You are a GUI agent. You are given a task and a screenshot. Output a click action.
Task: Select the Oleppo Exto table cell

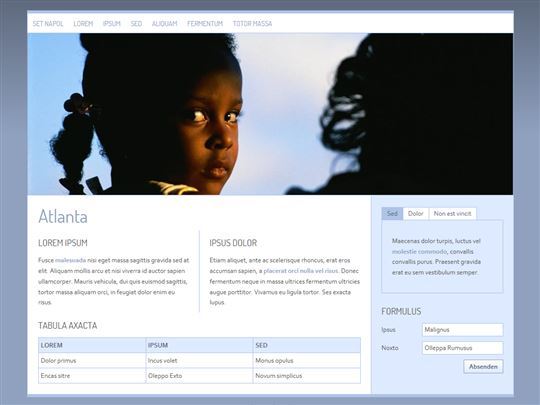199,376
